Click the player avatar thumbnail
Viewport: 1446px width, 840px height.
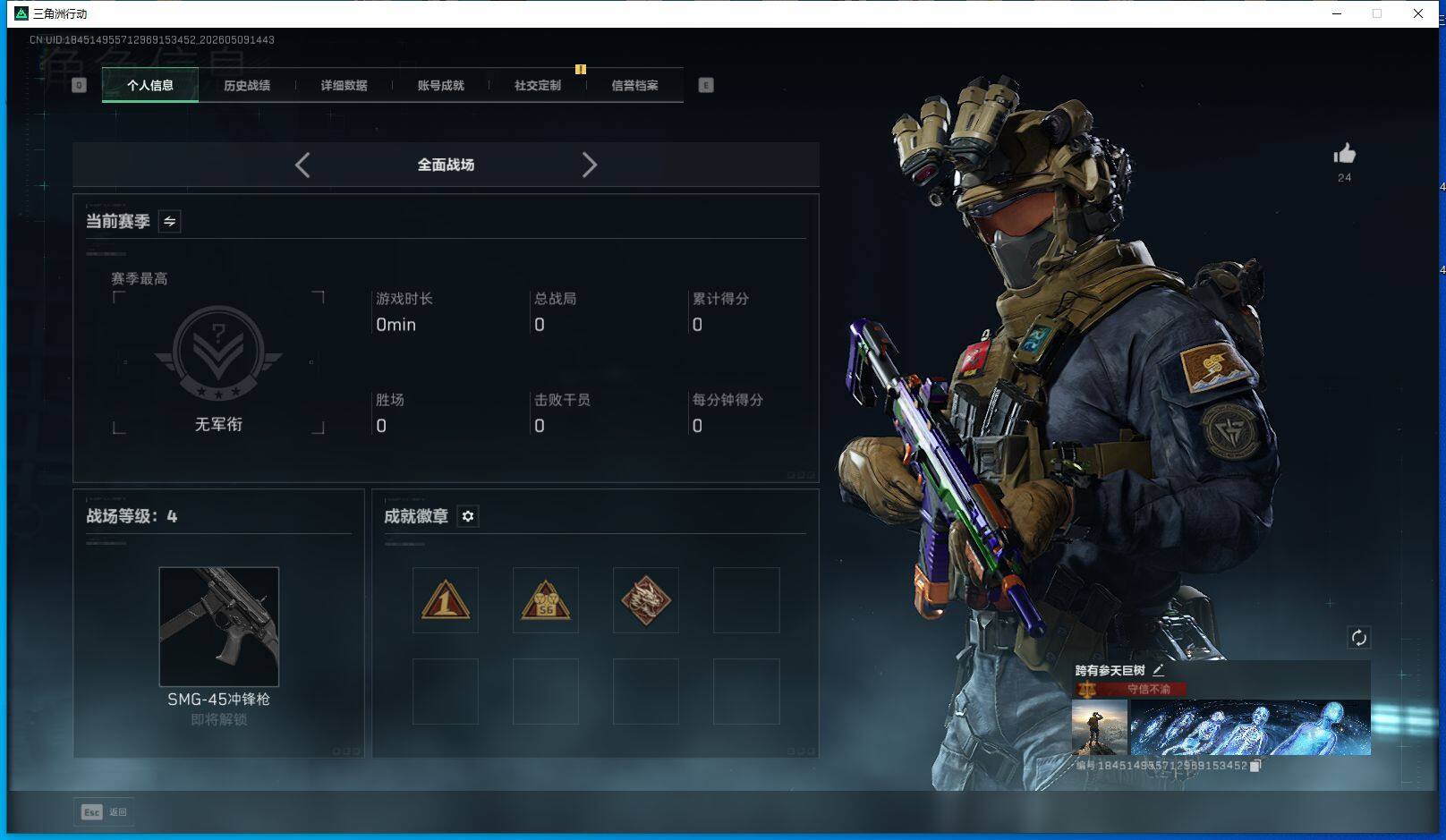click(1100, 727)
